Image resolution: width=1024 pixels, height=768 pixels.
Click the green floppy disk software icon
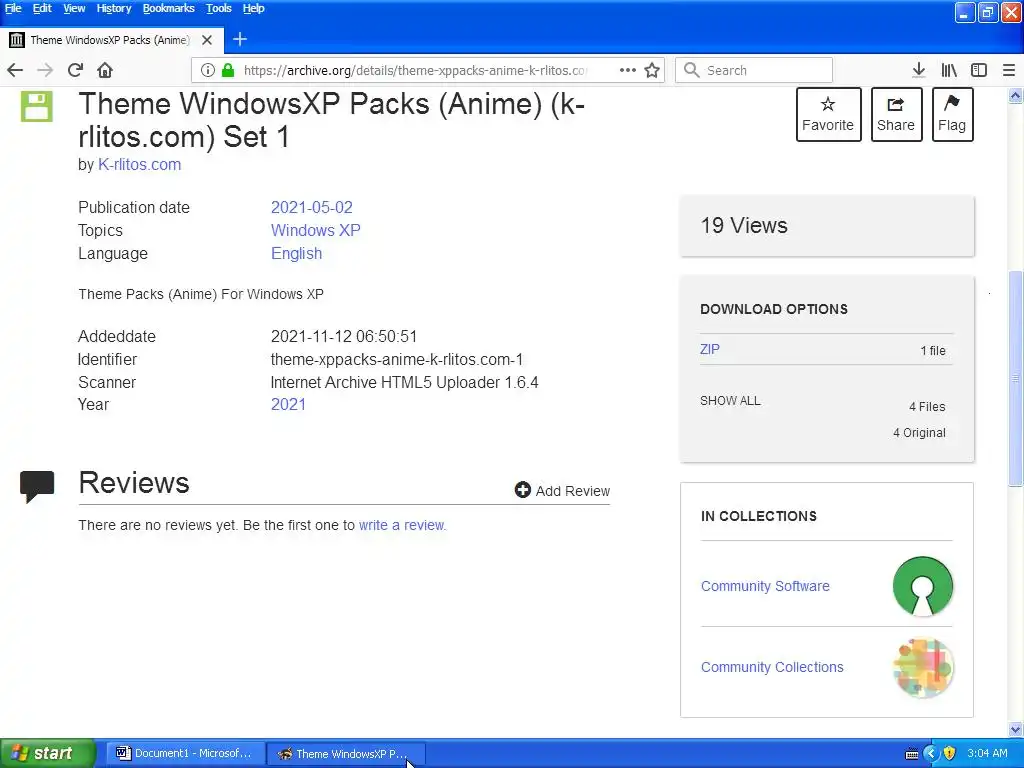point(37,106)
